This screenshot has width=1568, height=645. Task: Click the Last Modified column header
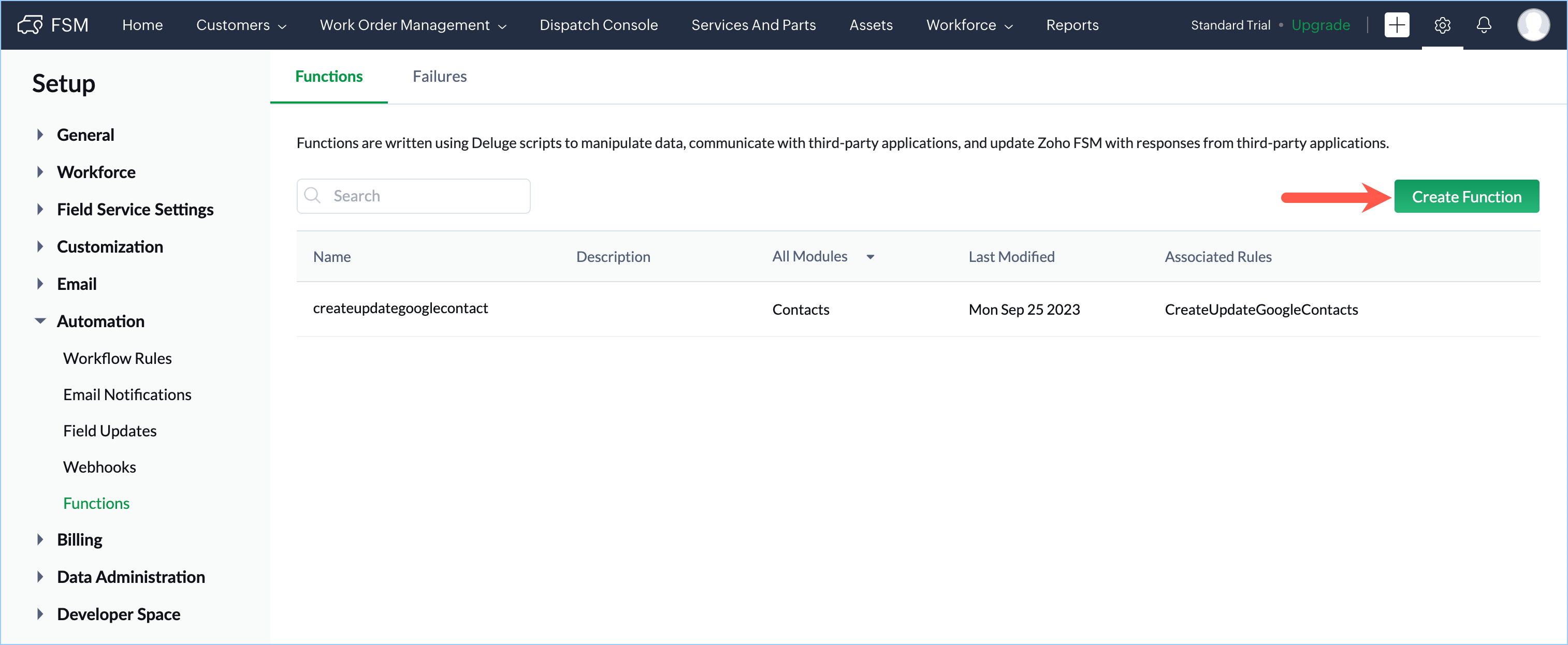[1011, 256]
